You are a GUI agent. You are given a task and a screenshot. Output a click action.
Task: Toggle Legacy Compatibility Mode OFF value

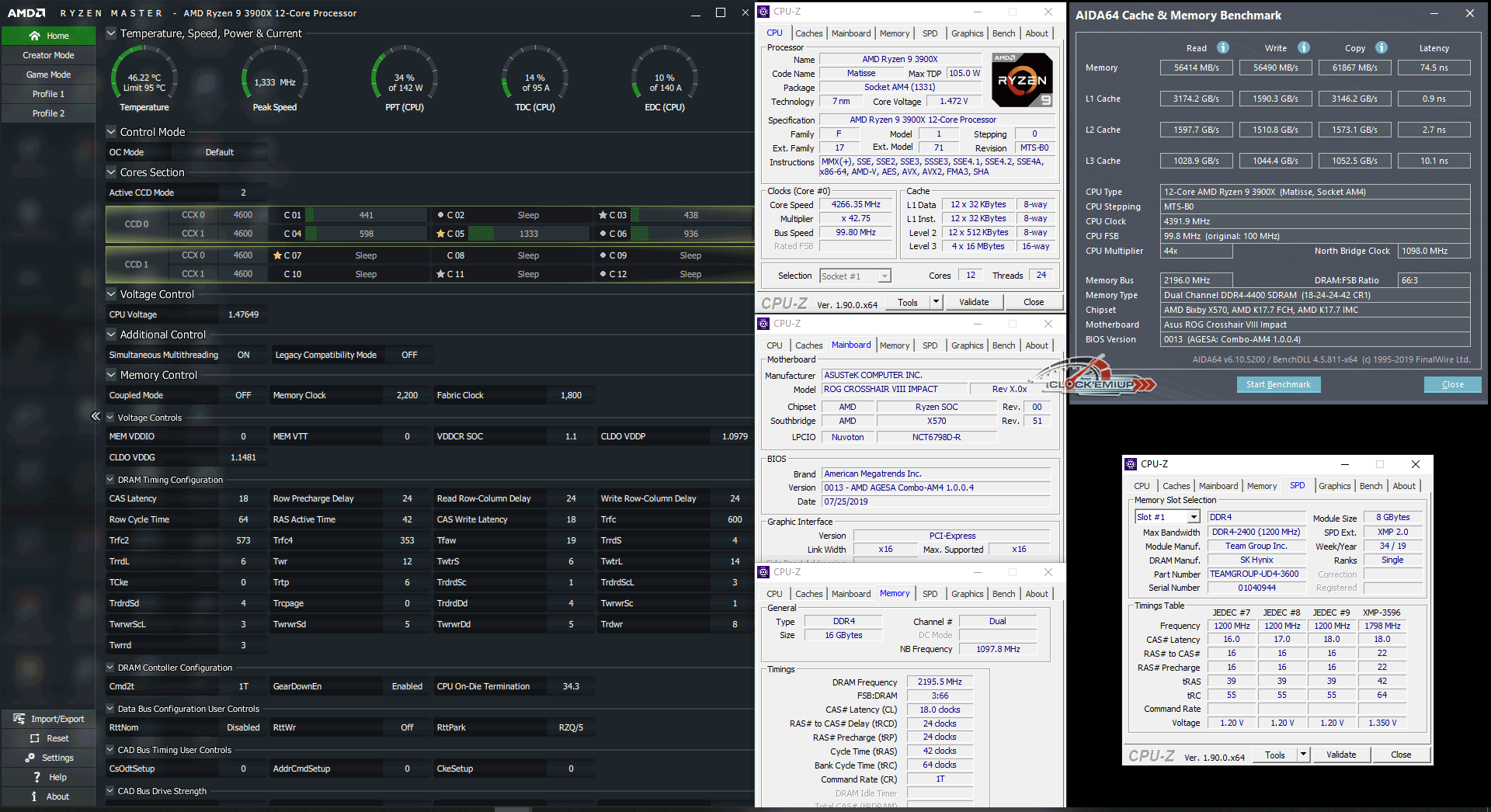(x=409, y=355)
